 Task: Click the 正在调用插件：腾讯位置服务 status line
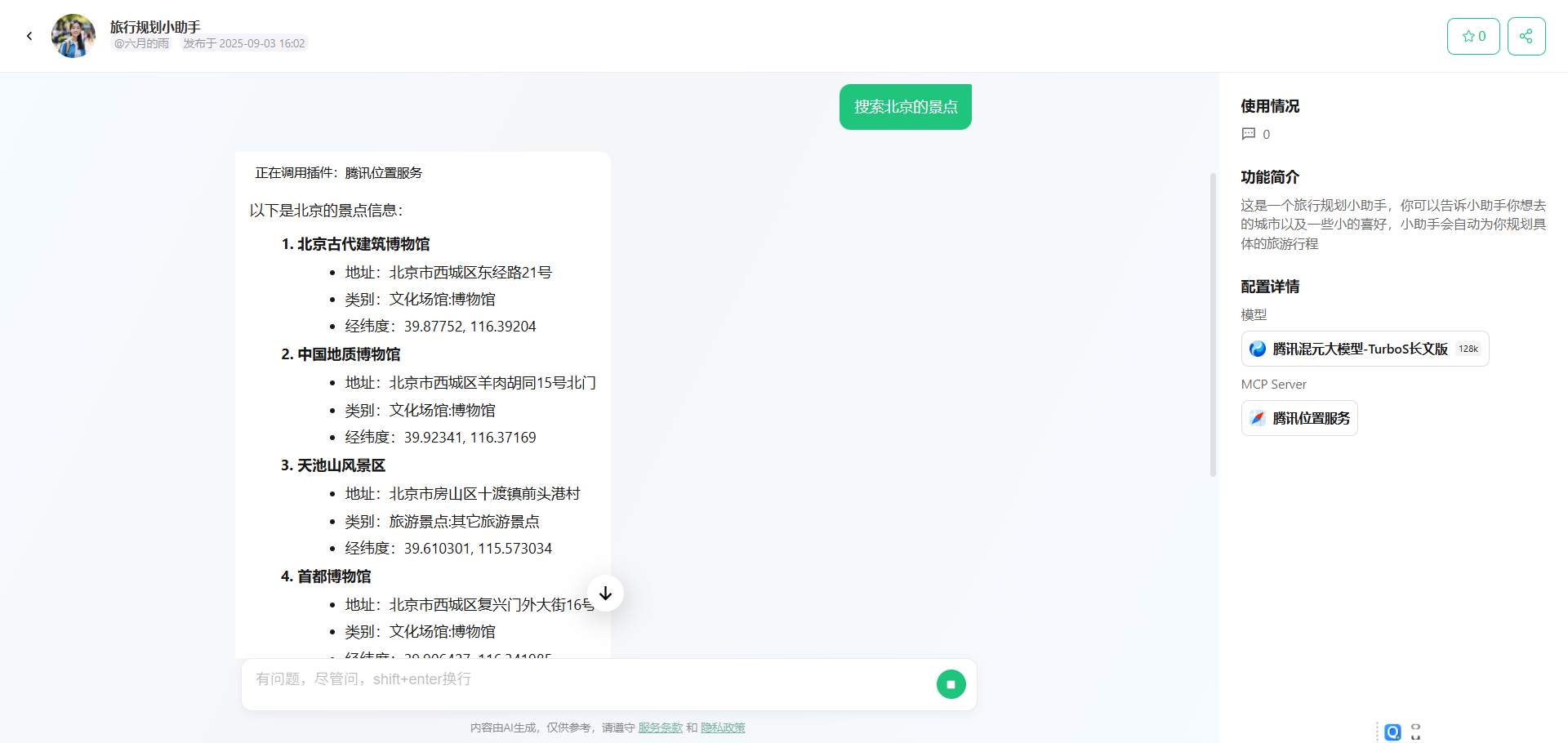pyautogui.click(x=339, y=173)
